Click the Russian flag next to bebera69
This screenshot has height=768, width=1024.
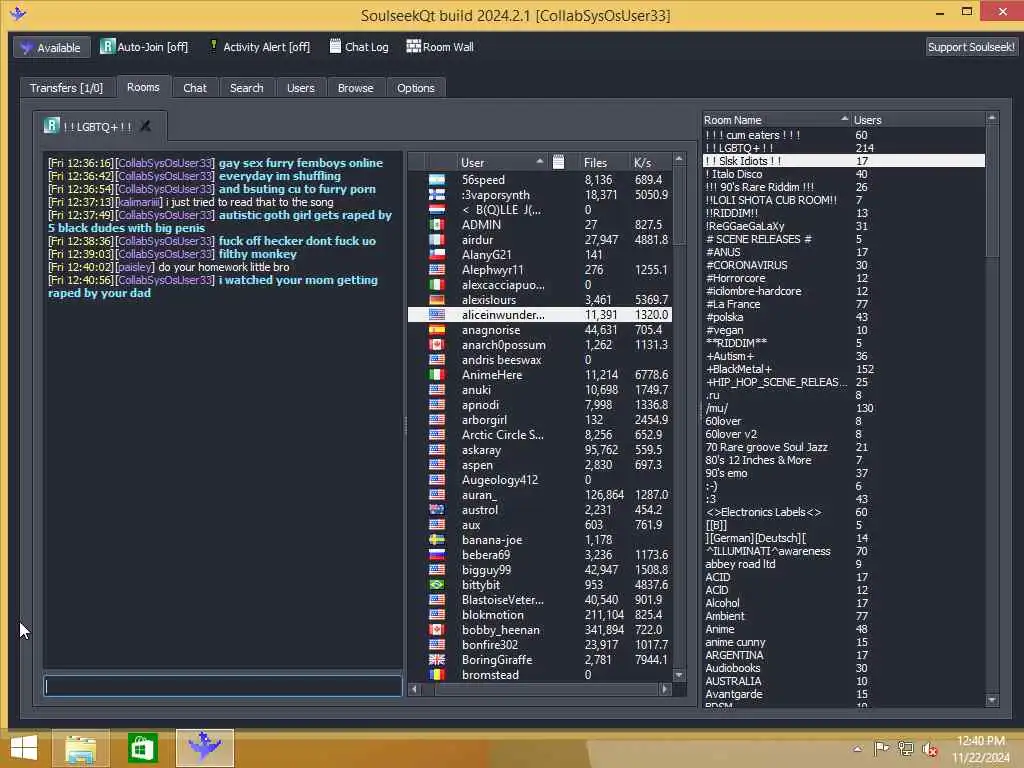pyautogui.click(x=437, y=555)
